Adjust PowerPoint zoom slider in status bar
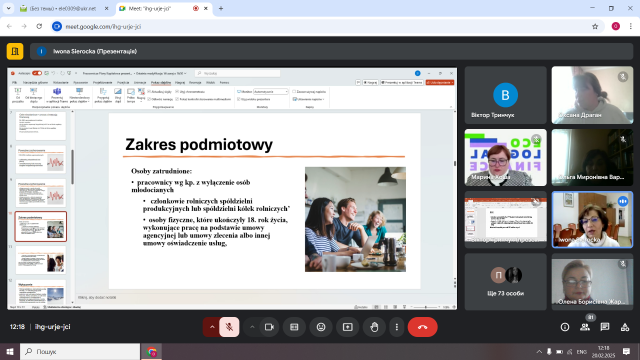The image size is (640, 360). click(425, 307)
